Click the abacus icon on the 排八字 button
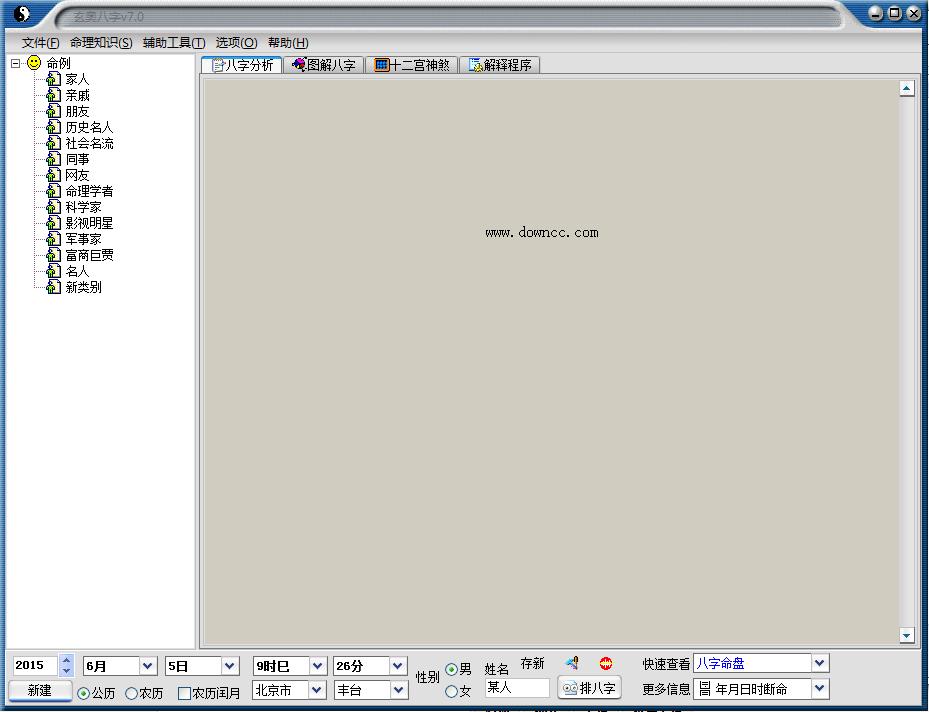Screen dimensions: 929x712 pyautogui.click(x=568, y=687)
